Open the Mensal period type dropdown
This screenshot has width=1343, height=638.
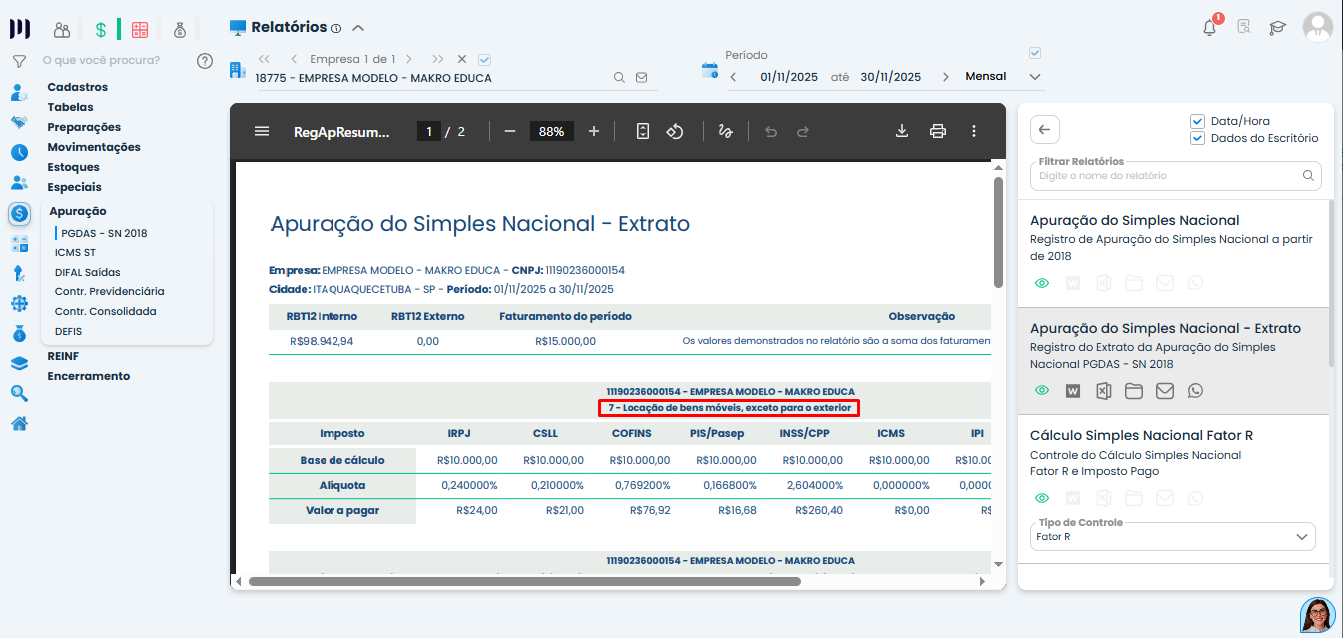coord(1003,77)
